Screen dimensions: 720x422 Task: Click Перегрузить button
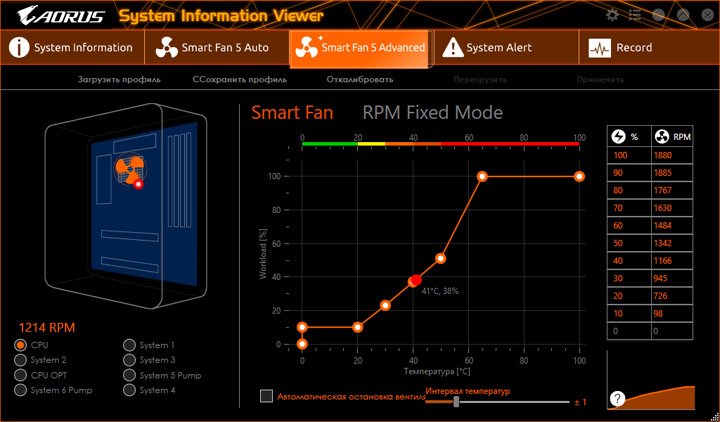point(480,79)
